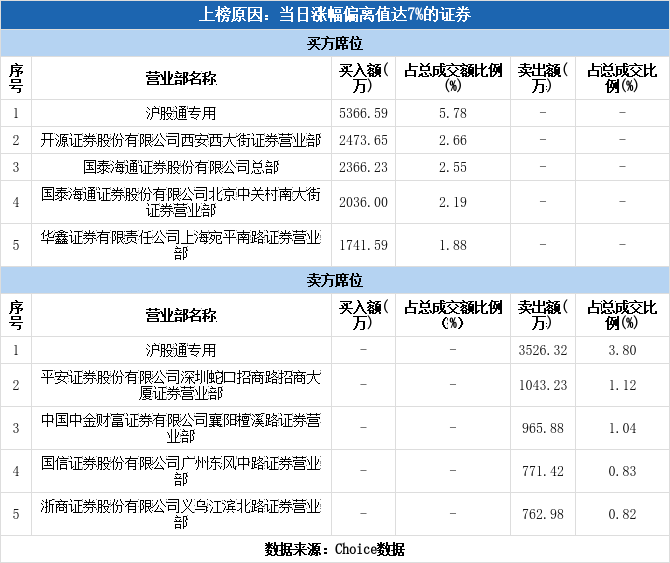This screenshot has width=670, height=563.
Task: Click the '卖方席位' section header
Action: (x=335, y=280)
